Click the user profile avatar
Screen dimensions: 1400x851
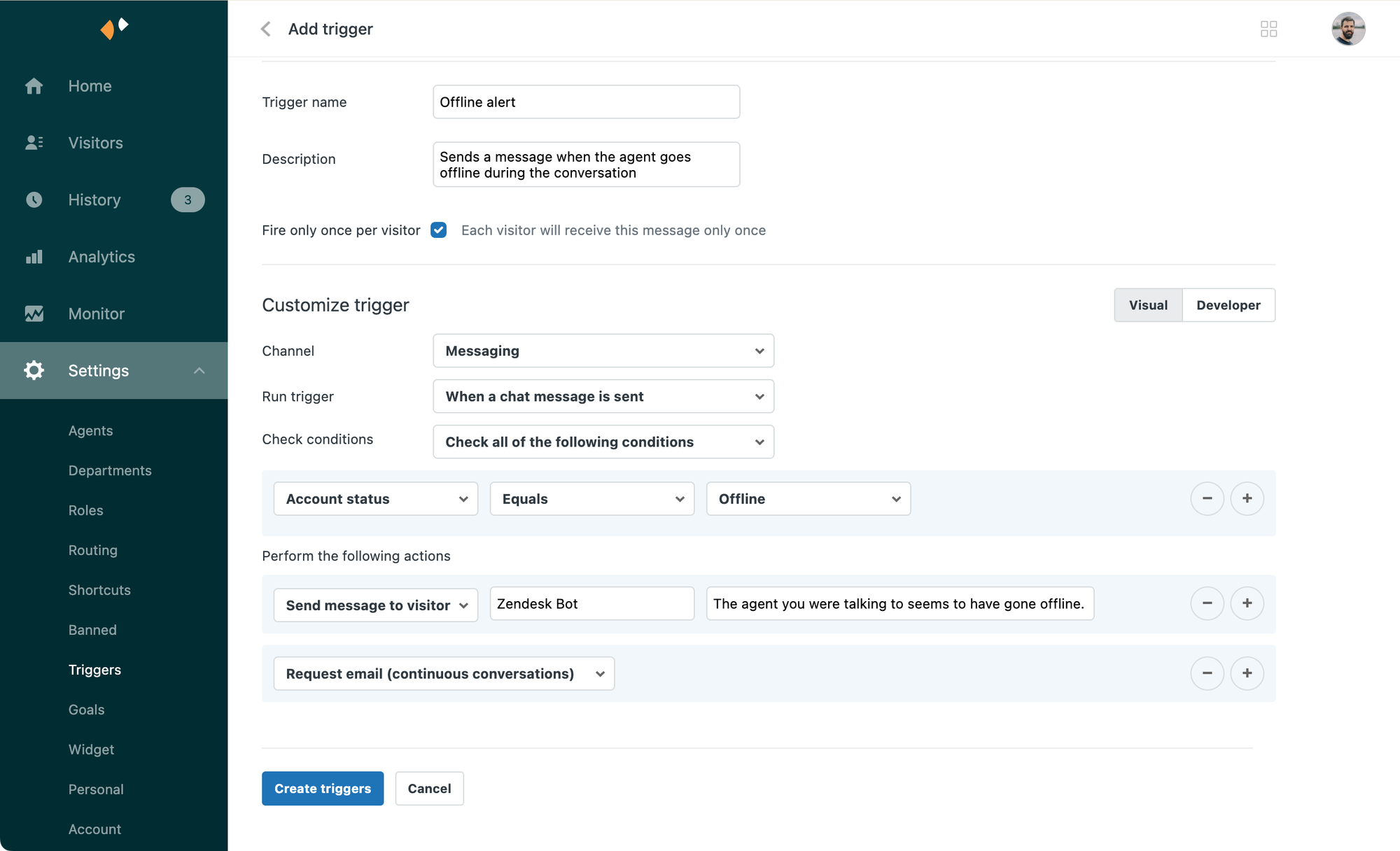1347,29
